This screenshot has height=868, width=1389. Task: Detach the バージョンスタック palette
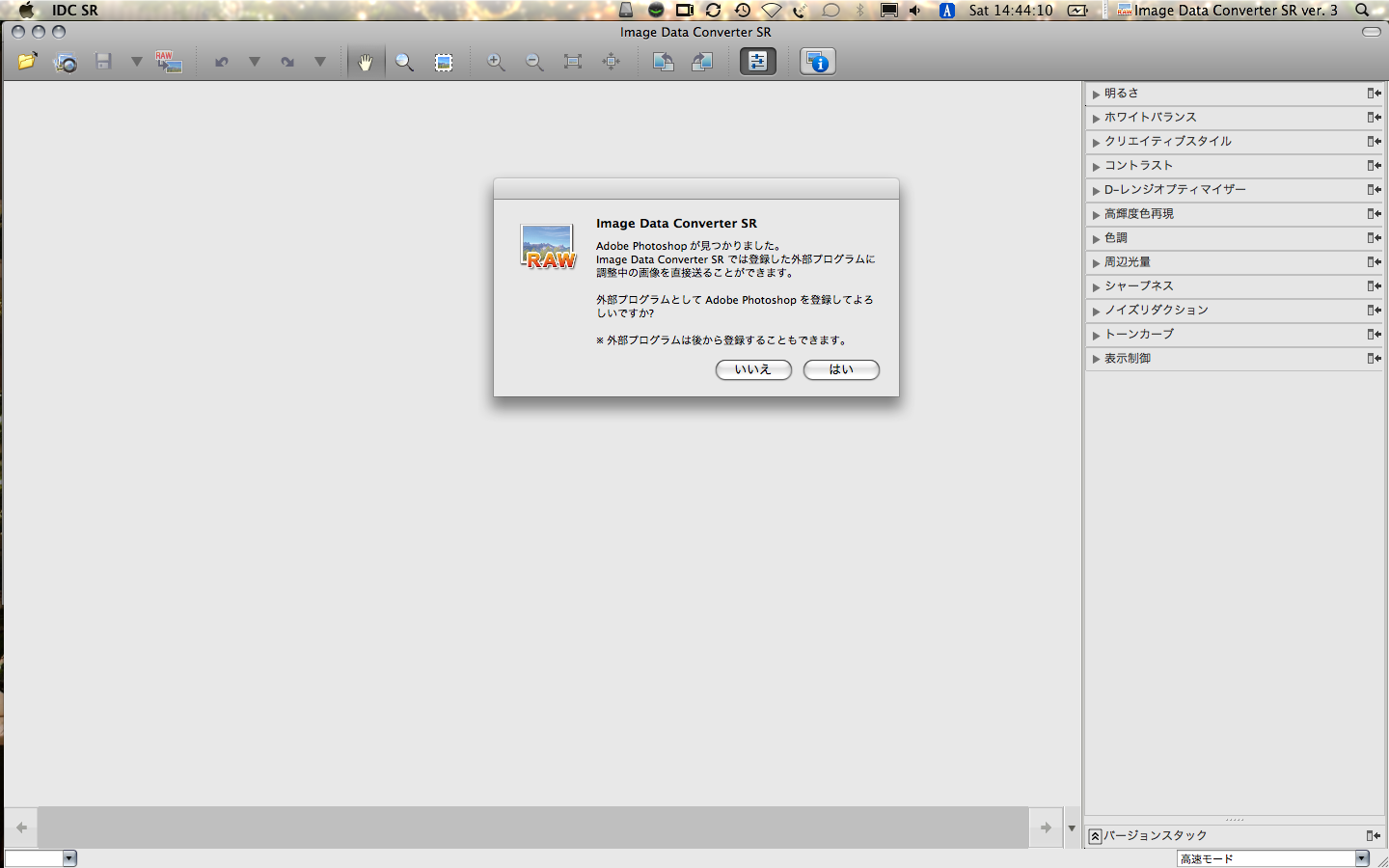pos(1374,835)
